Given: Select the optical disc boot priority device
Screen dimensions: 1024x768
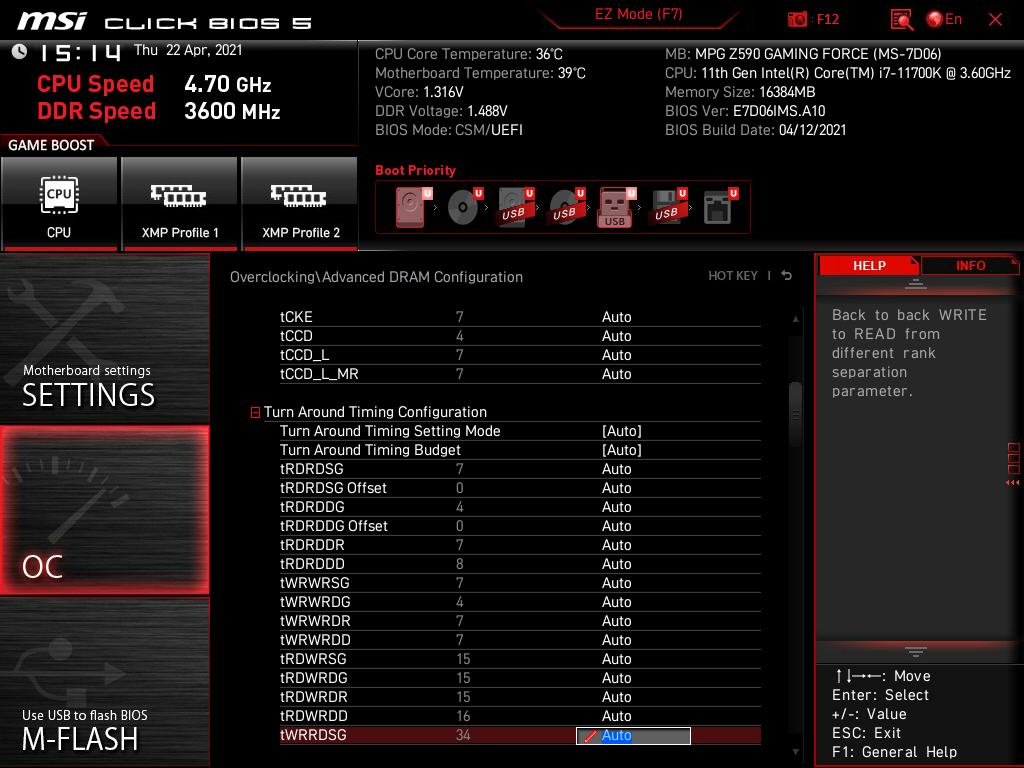Looking at the screenshot, I should click(464, 207).
